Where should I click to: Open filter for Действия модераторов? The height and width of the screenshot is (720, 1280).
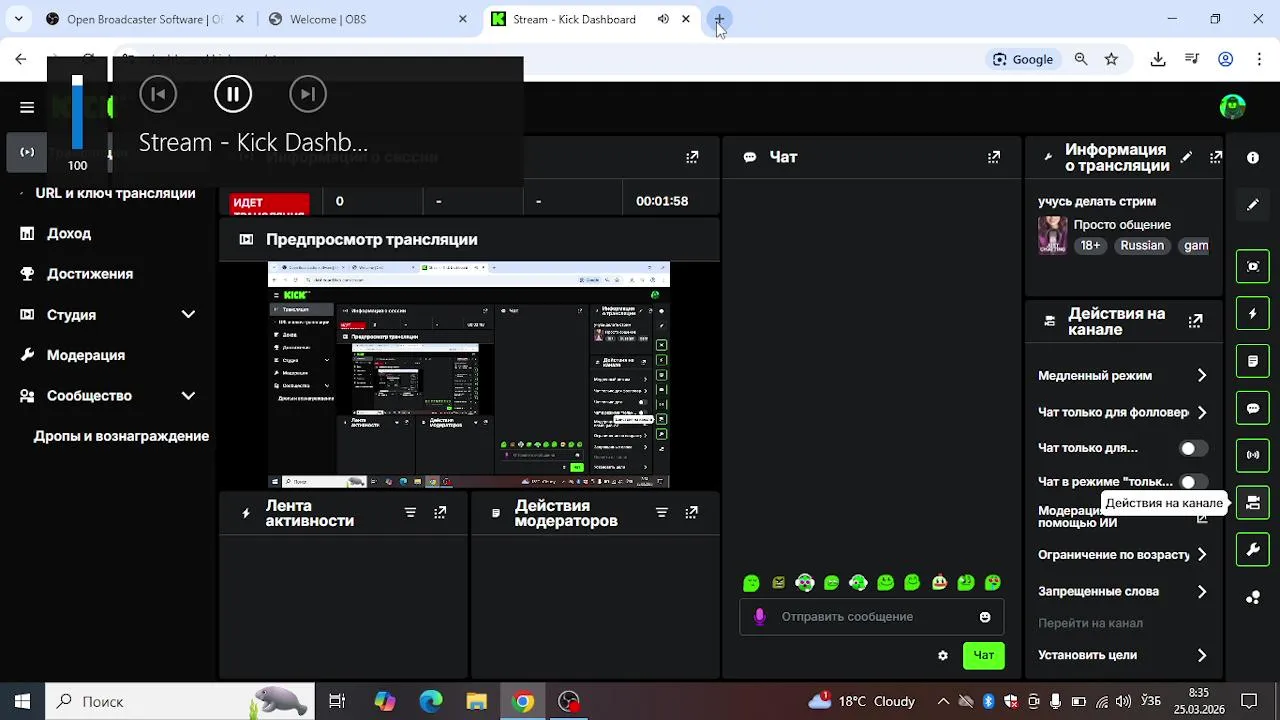(661, 512)
